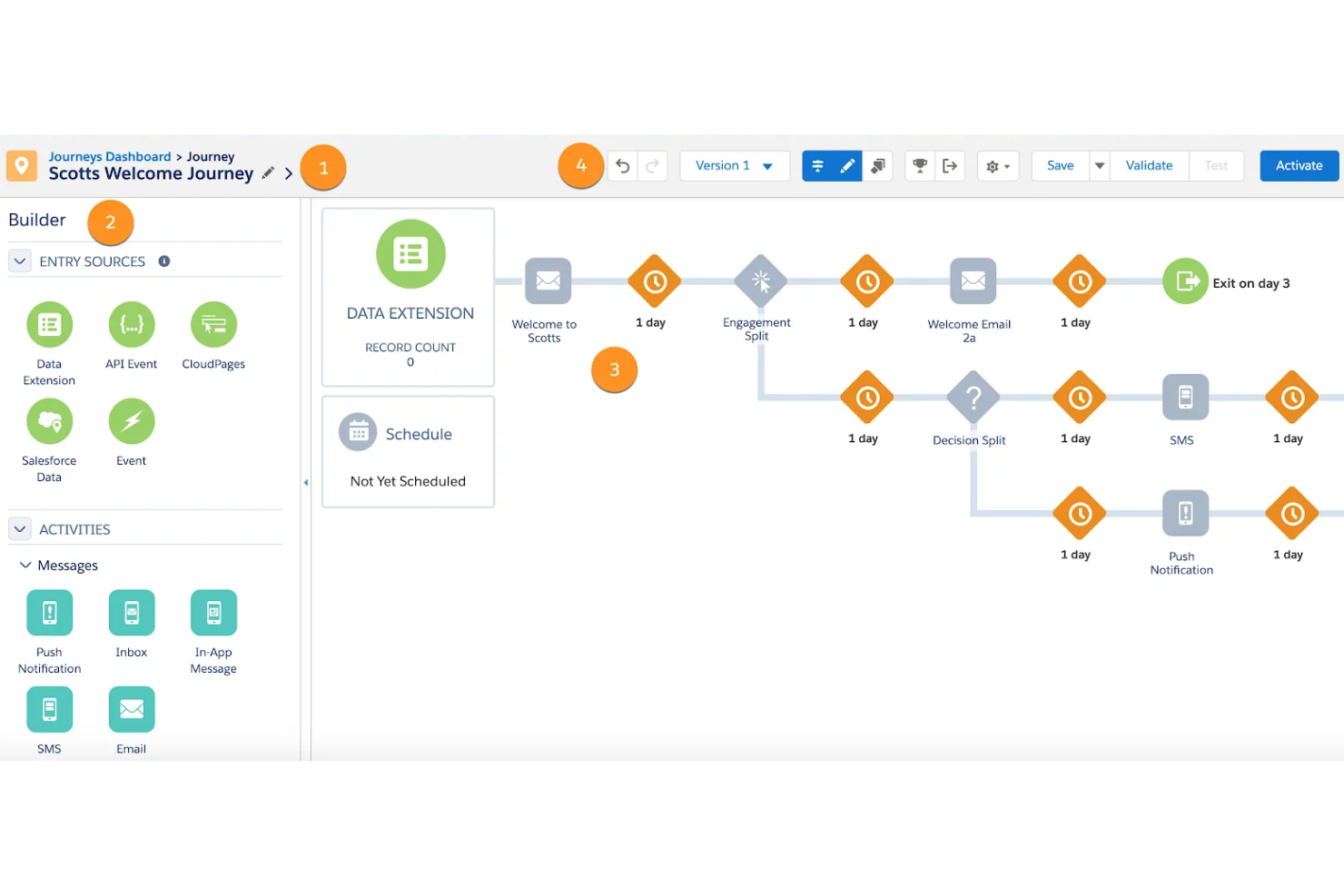Click the Activate button
This screenshot has height=896, width=1344.
[x=1299, y=166]
